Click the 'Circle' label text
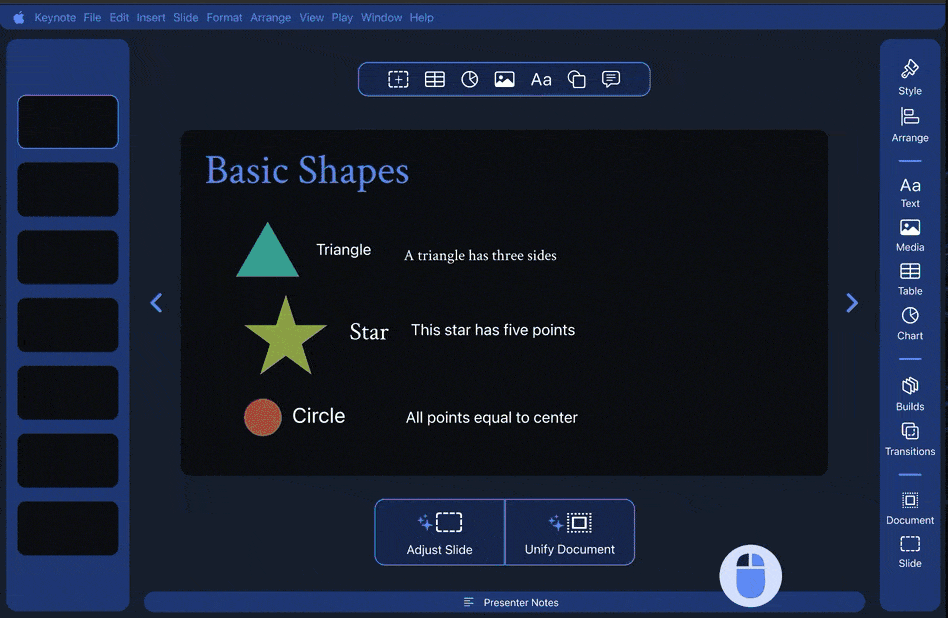948x618 pixels. coord(319,416)
